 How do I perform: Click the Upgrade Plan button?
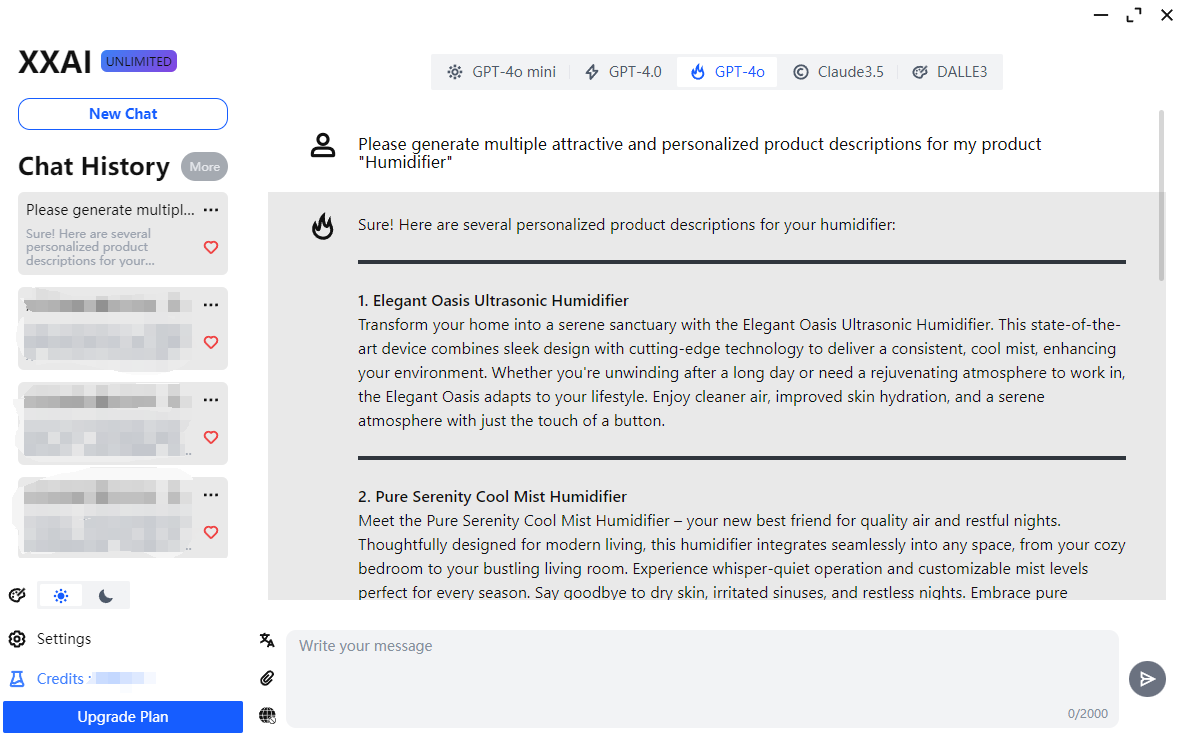pos(123,717)
